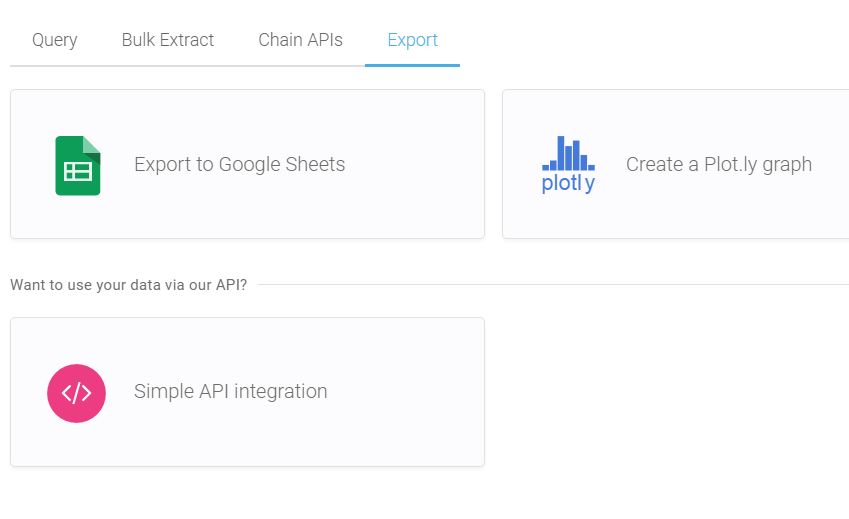Image resolution: width=849 pixels, height=519 pixels.
Task: Open Simple API integration text
Action: [231, 391]
